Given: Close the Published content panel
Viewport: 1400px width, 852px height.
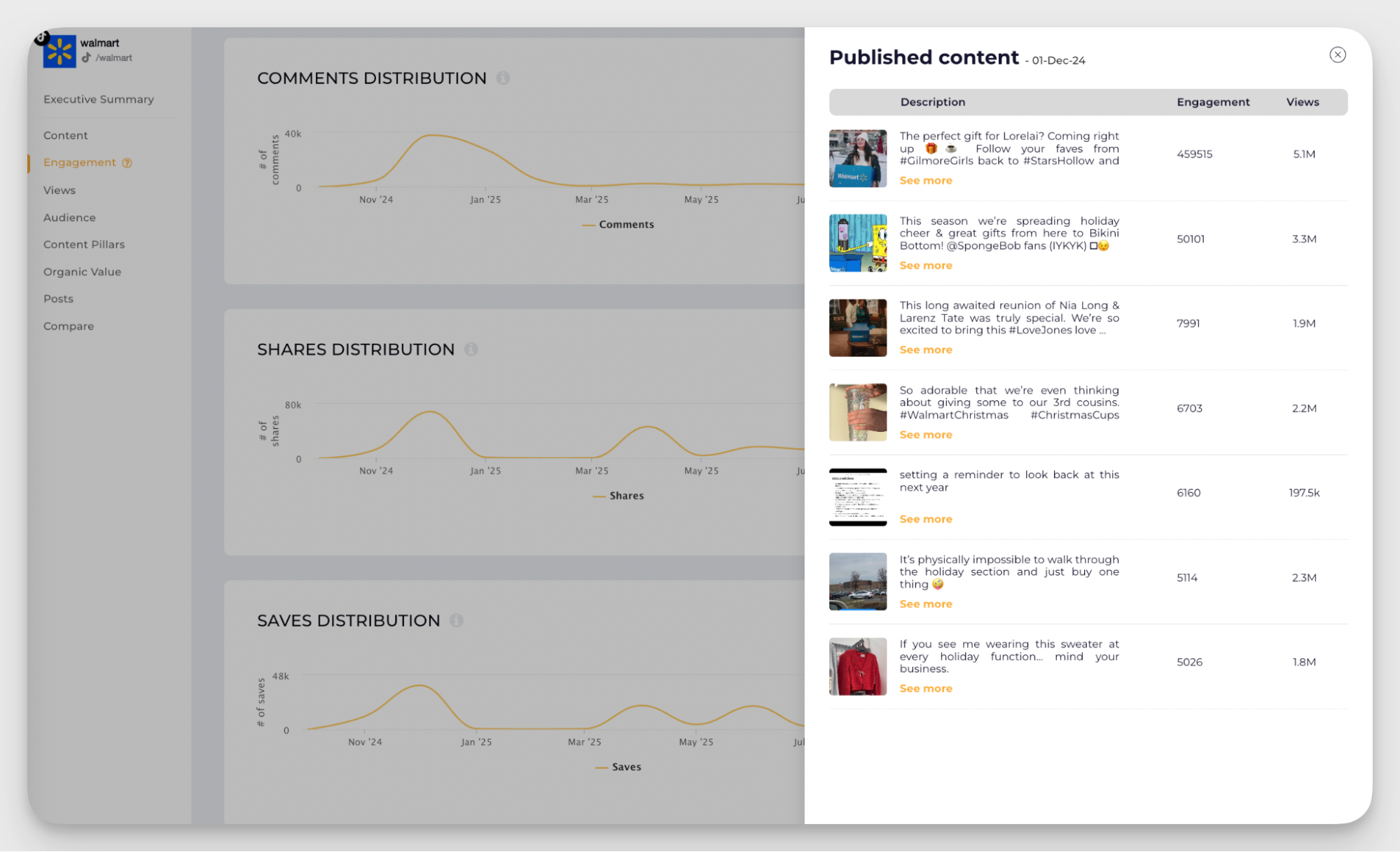Looking at the screenshot, I should (1337, 55).
